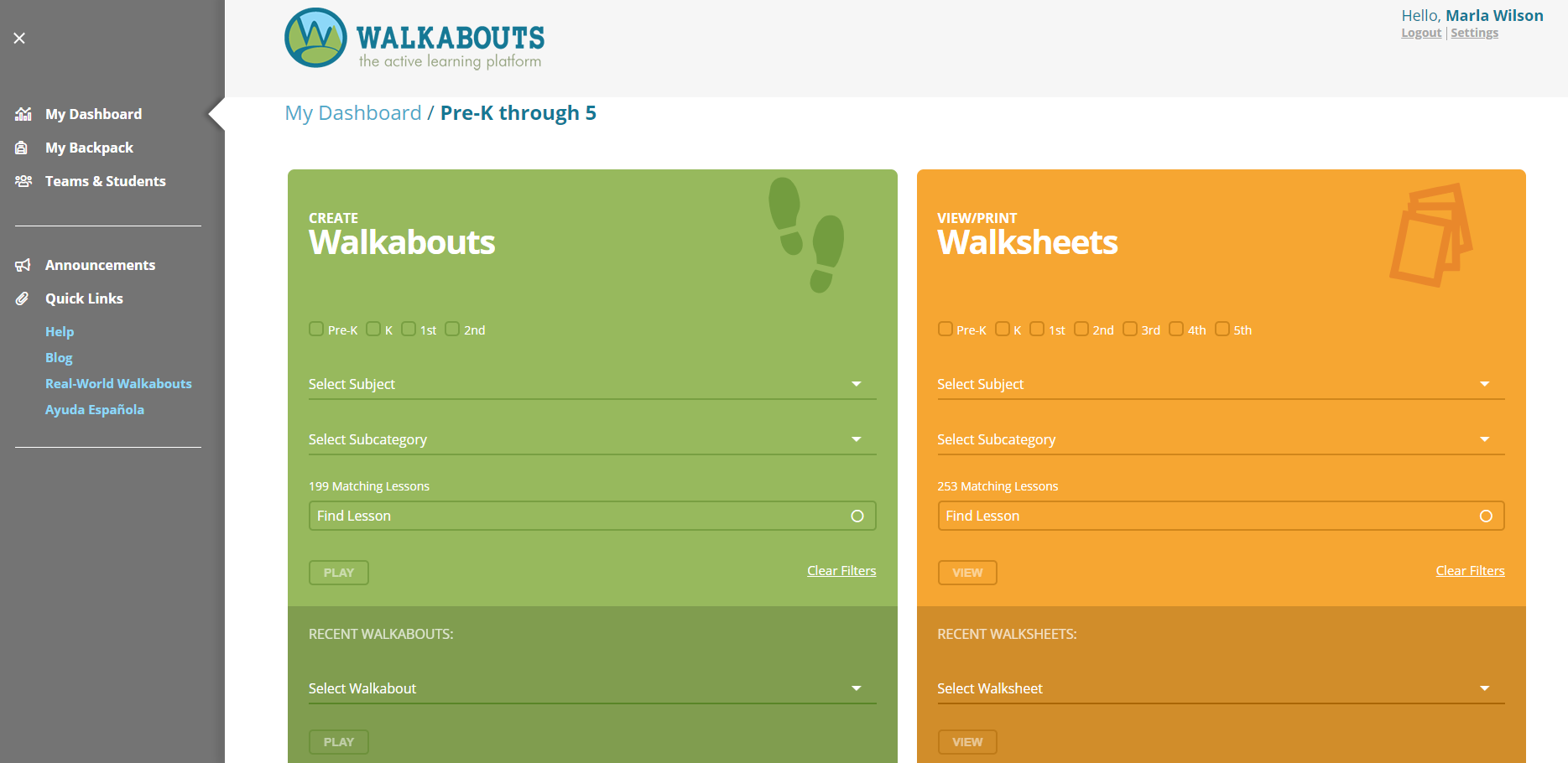Open Ayuda Española link

coord(95,409)
